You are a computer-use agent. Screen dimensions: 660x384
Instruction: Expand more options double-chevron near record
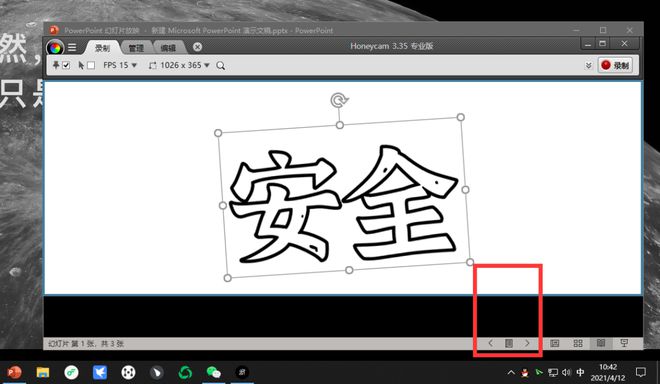(x=588, y=65)
